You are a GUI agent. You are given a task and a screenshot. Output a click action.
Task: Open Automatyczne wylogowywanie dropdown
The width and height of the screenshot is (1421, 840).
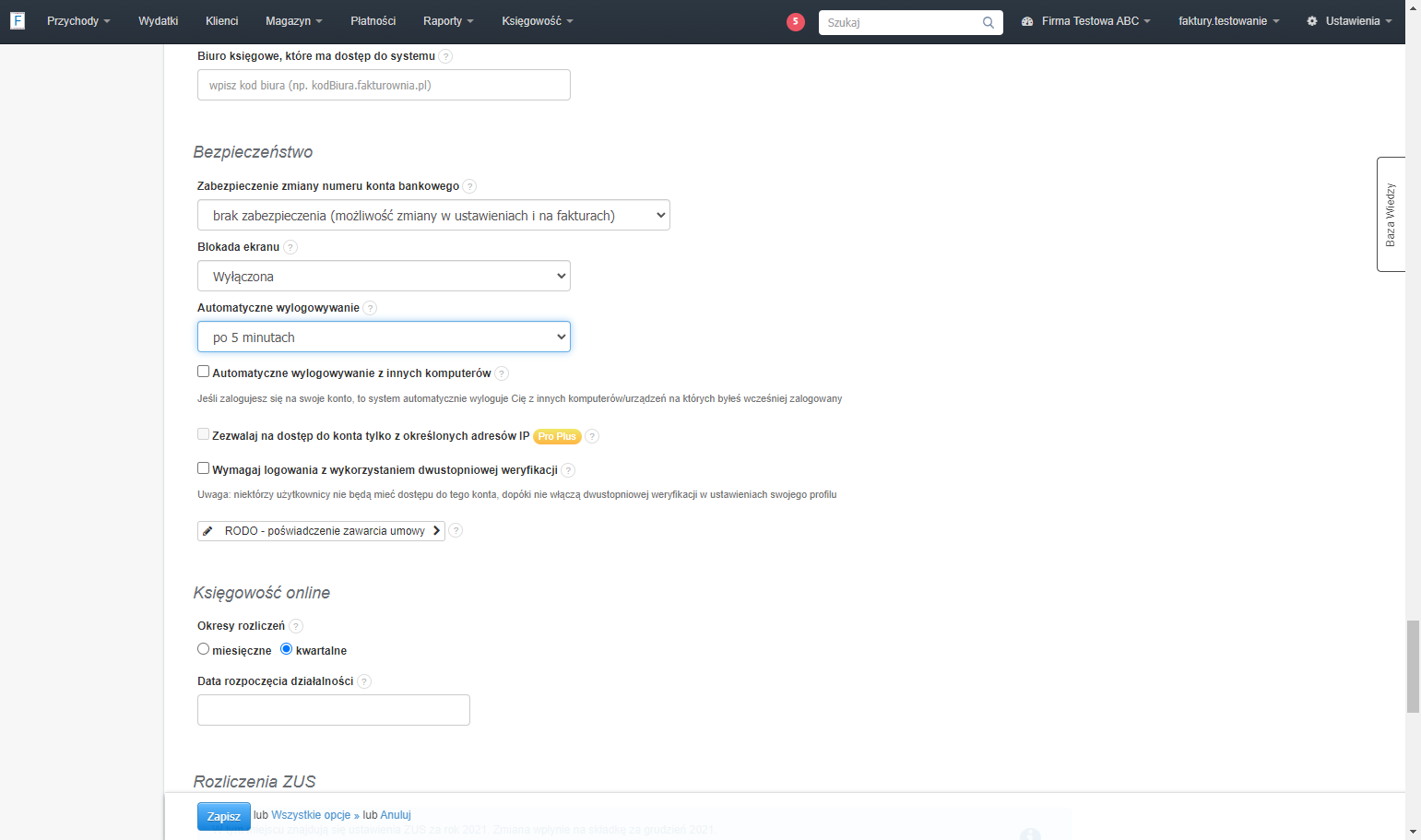click(384, 337)
